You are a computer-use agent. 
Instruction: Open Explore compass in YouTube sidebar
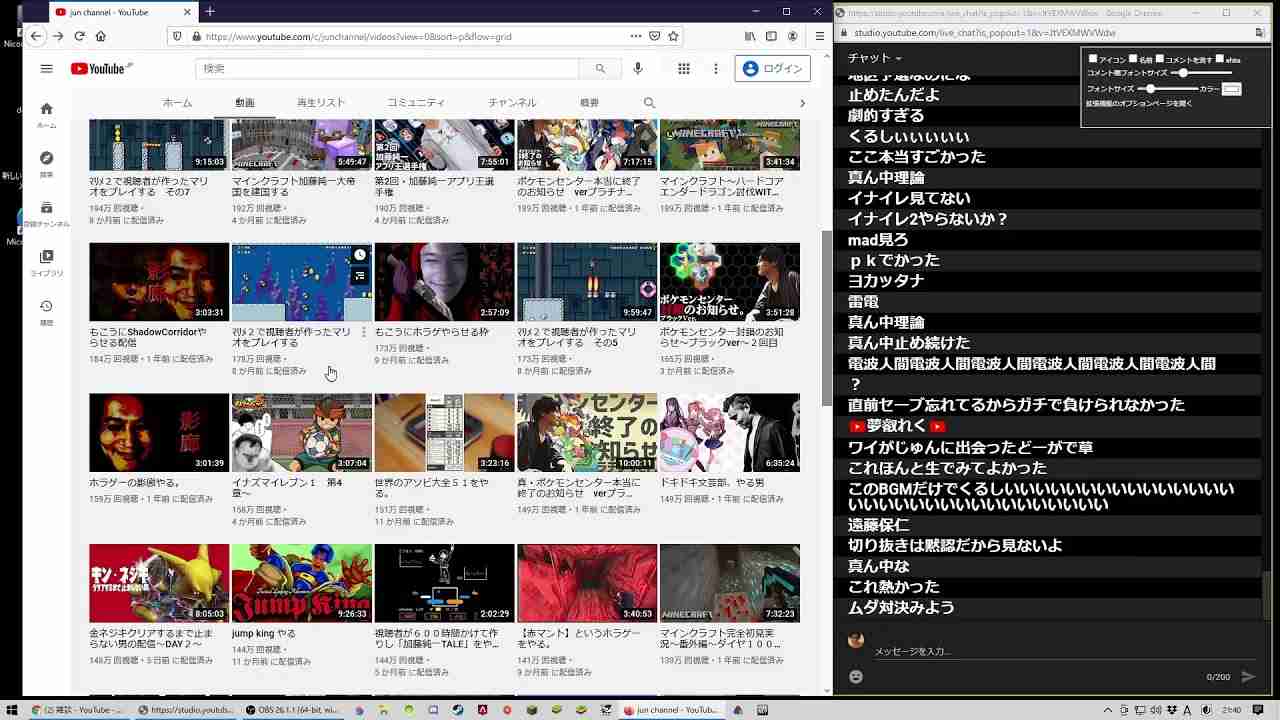pos(46,164)
